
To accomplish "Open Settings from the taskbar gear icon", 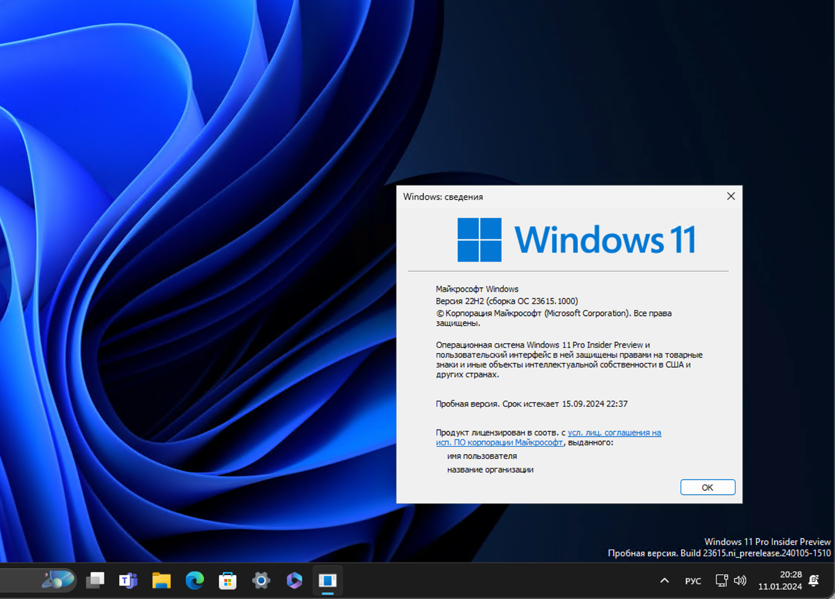I will coord(262,579).
